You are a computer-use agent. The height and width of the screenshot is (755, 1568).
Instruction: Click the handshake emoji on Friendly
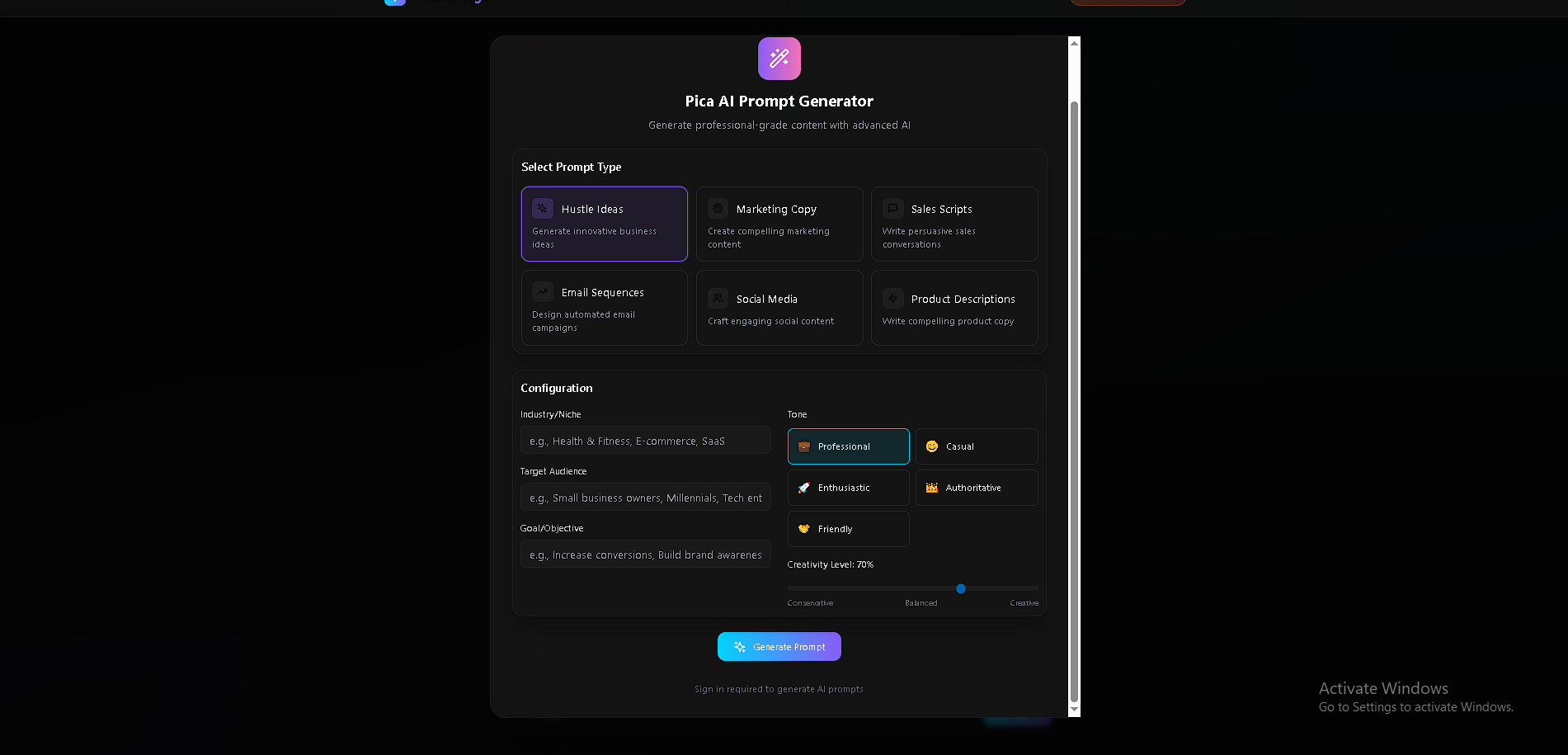(804, 529)
